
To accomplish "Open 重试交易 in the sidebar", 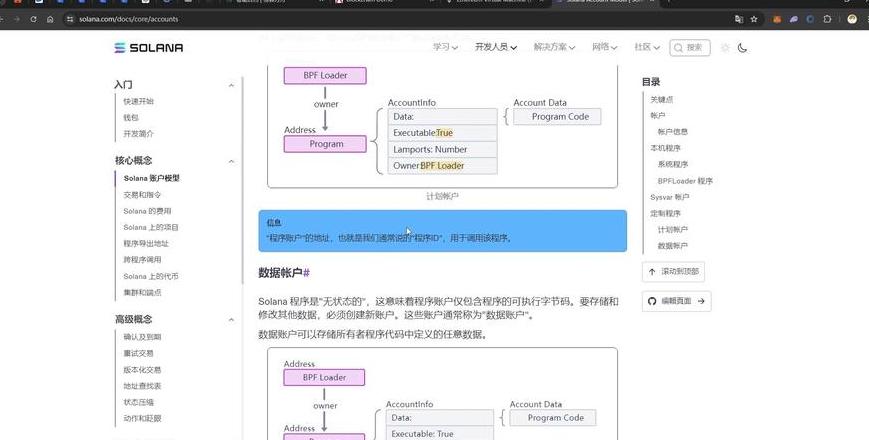I will (139, 353).
